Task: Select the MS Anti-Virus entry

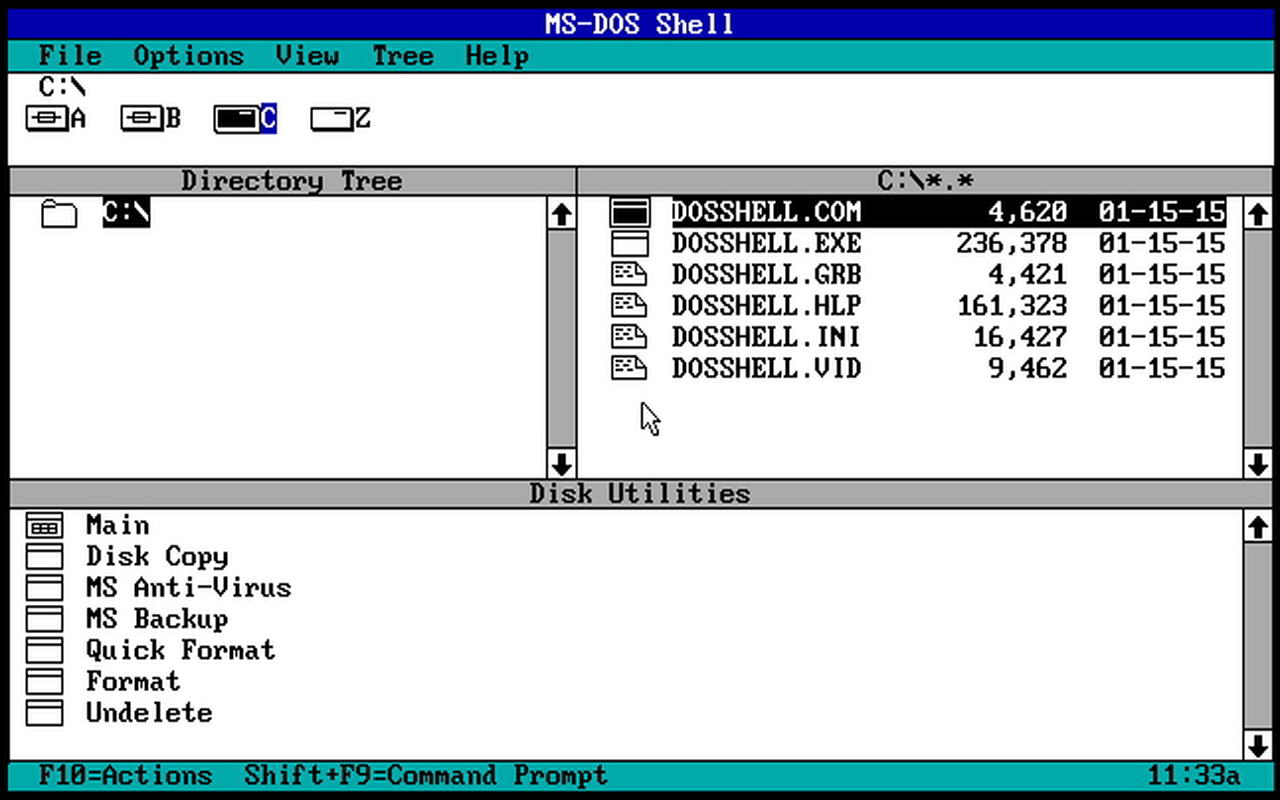Action: pyautogui.click(x=189, y=588)
